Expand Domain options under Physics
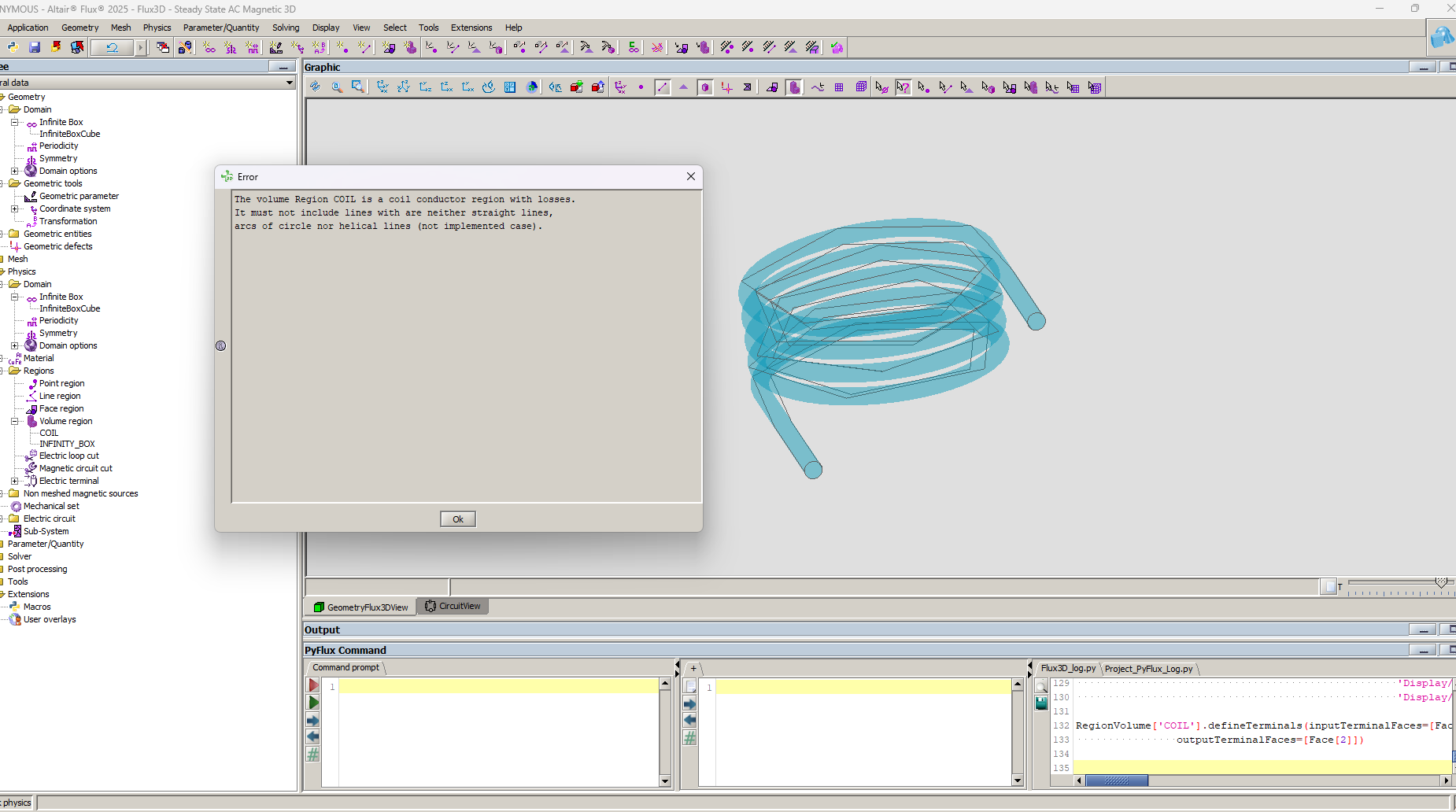Viewport: 1456px width, 812px height. pos(14,345)
